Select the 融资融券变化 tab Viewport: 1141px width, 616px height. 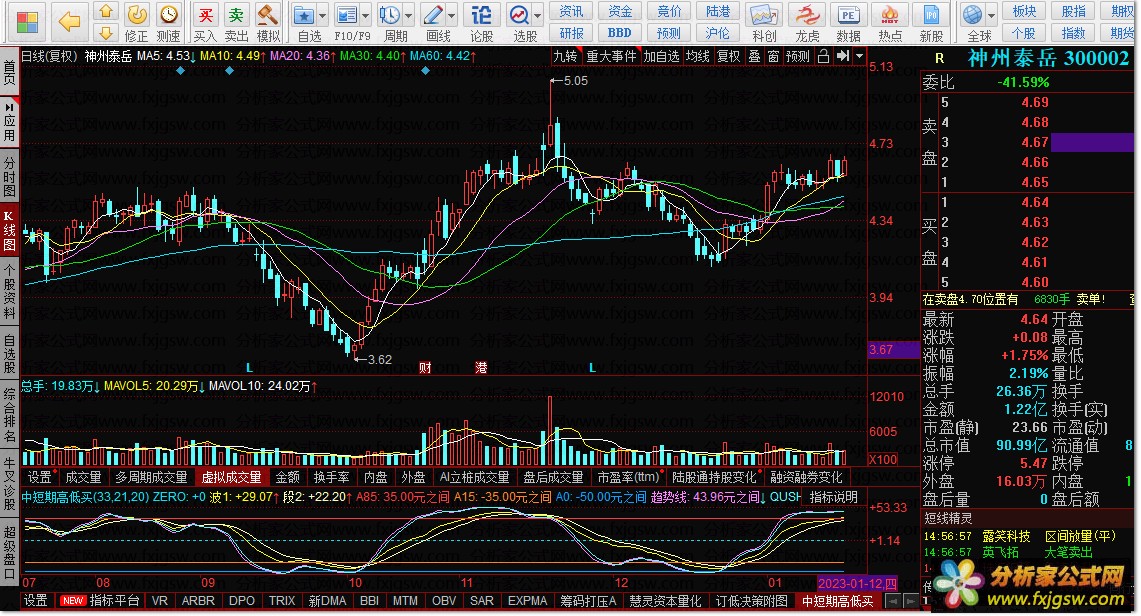coord(806,478)
